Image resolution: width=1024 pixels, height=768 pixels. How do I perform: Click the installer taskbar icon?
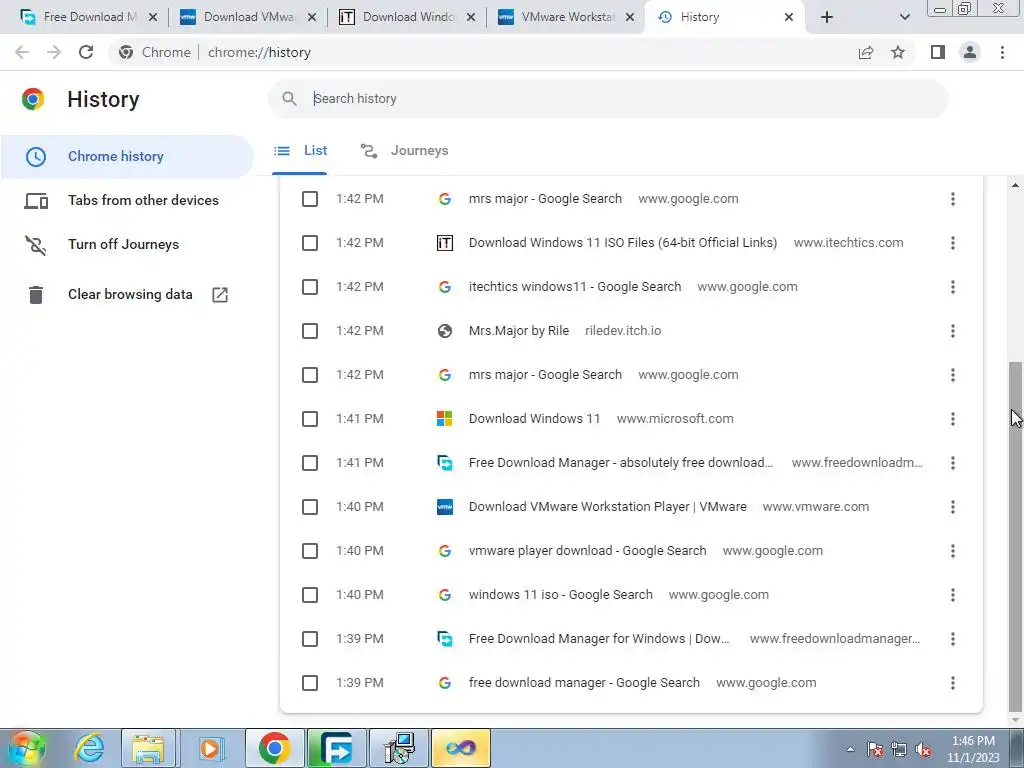click(398, 748)
